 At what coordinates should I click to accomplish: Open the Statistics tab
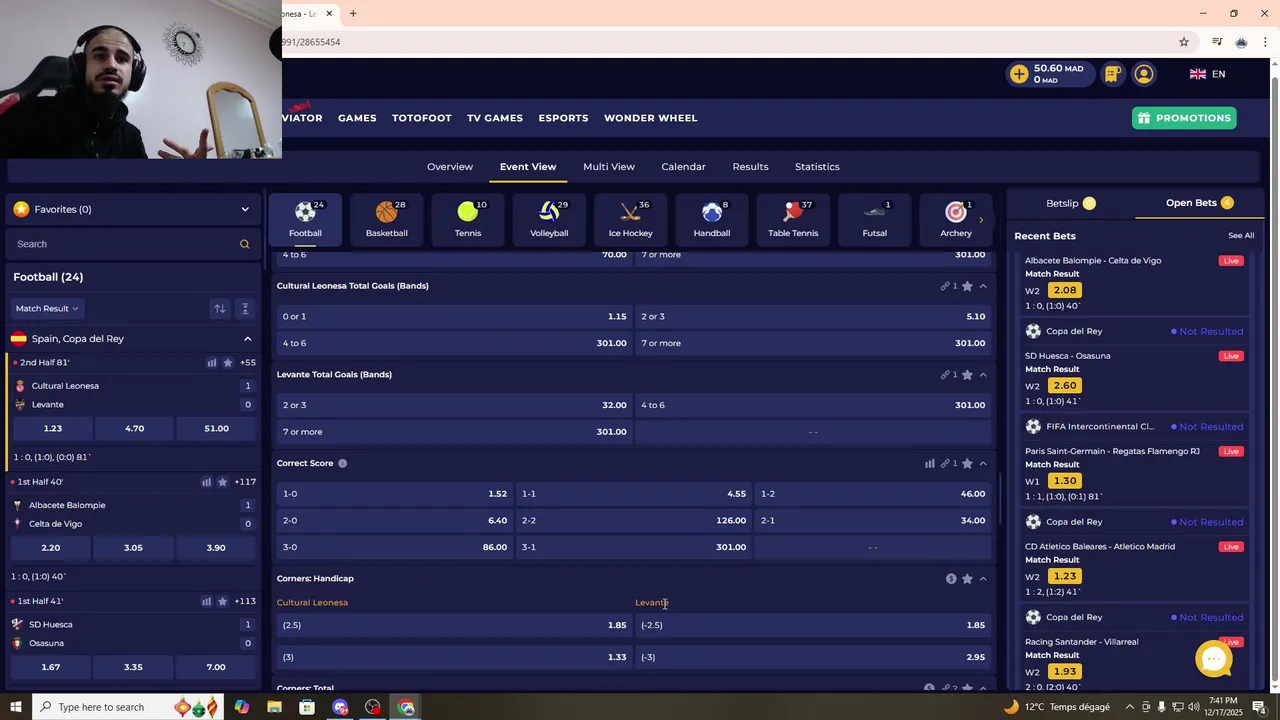point(817,167)
